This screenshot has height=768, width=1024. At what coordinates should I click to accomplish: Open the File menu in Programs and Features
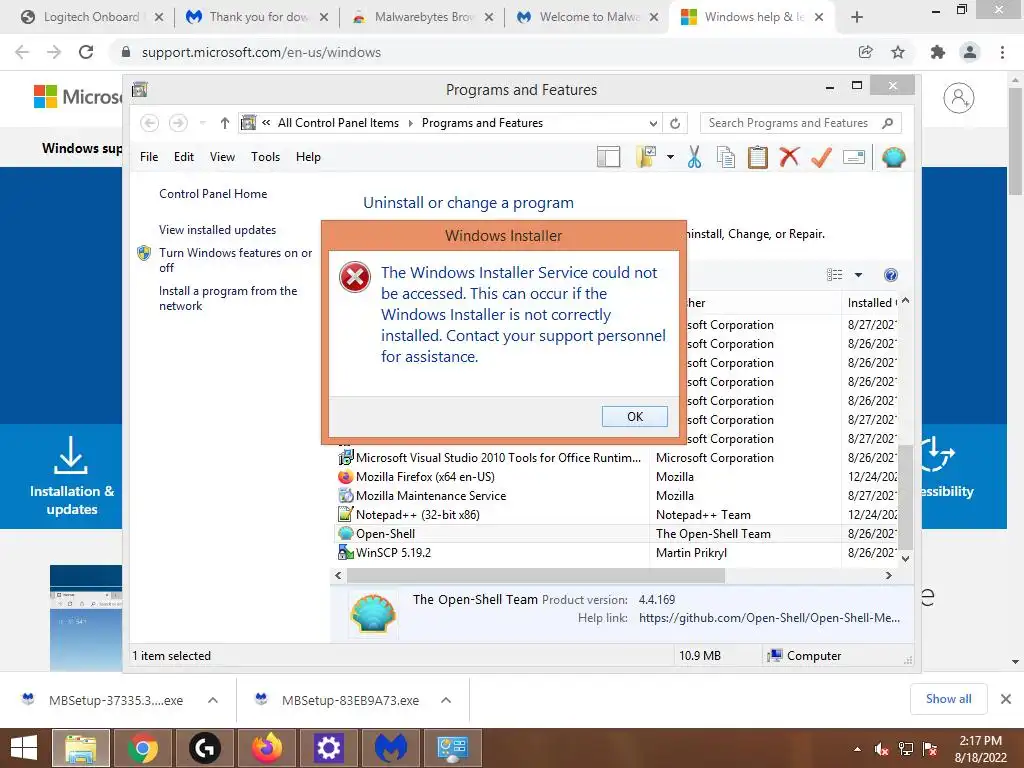[149, 157]
